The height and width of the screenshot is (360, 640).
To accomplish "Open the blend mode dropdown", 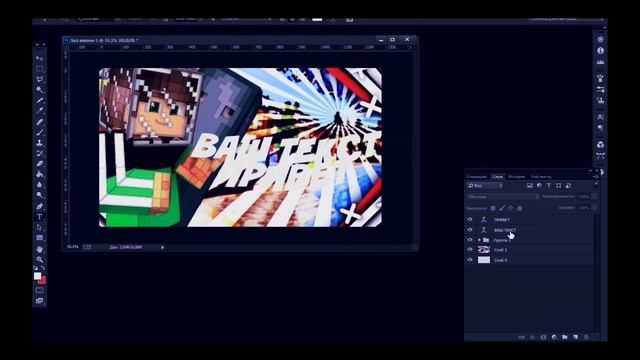I will (x=503, y=197).
